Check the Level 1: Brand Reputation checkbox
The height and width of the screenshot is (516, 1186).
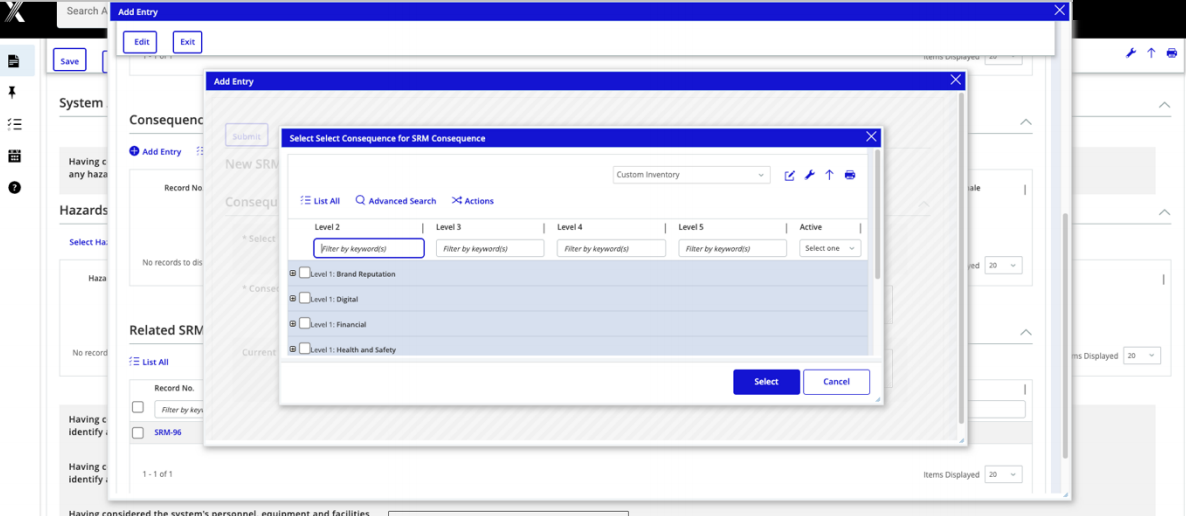click(305, 273)
